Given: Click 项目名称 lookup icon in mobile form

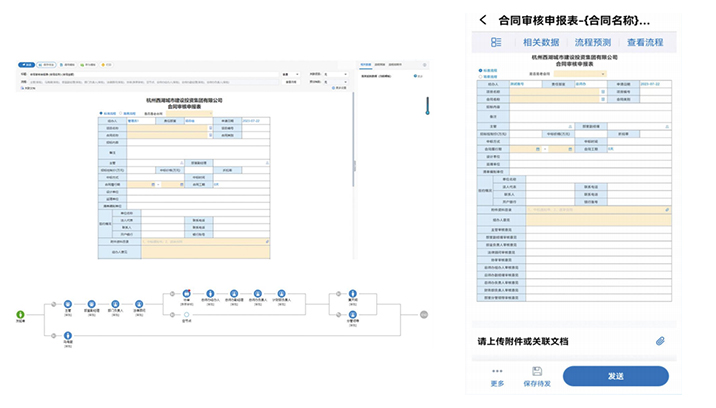Looking at the screenshot, I should click(x=603, y=92).
